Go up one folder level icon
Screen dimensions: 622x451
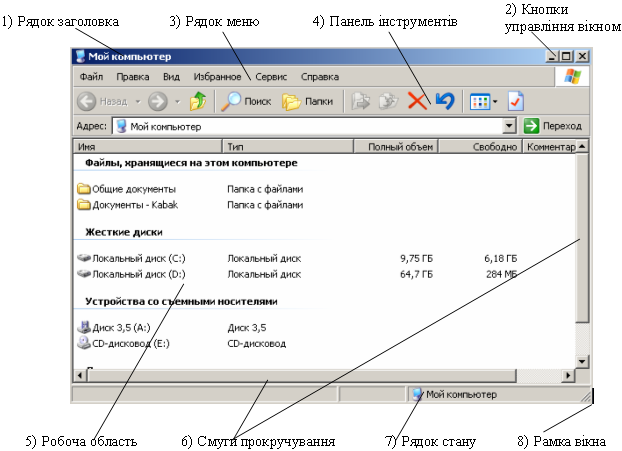coord(198,101)
